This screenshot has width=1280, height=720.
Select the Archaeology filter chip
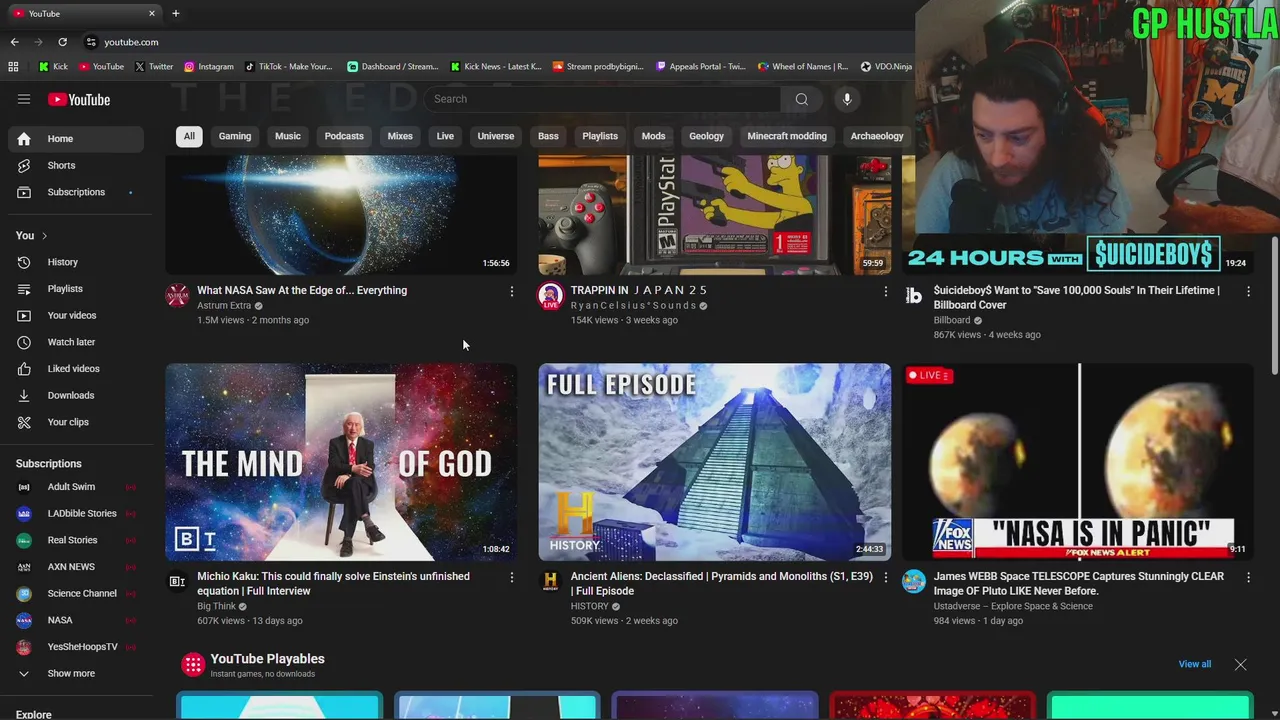click(x=877, y=136)
